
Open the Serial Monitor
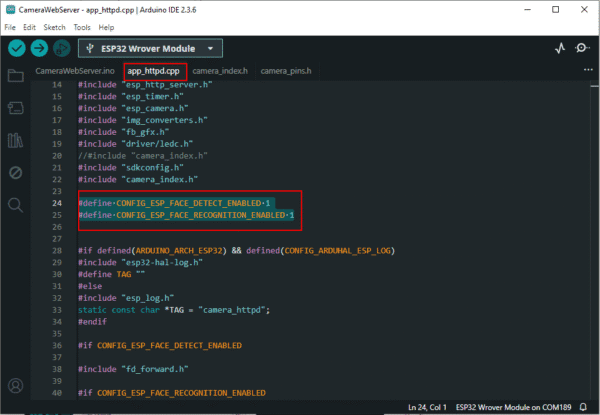click(x=583, y=48)
